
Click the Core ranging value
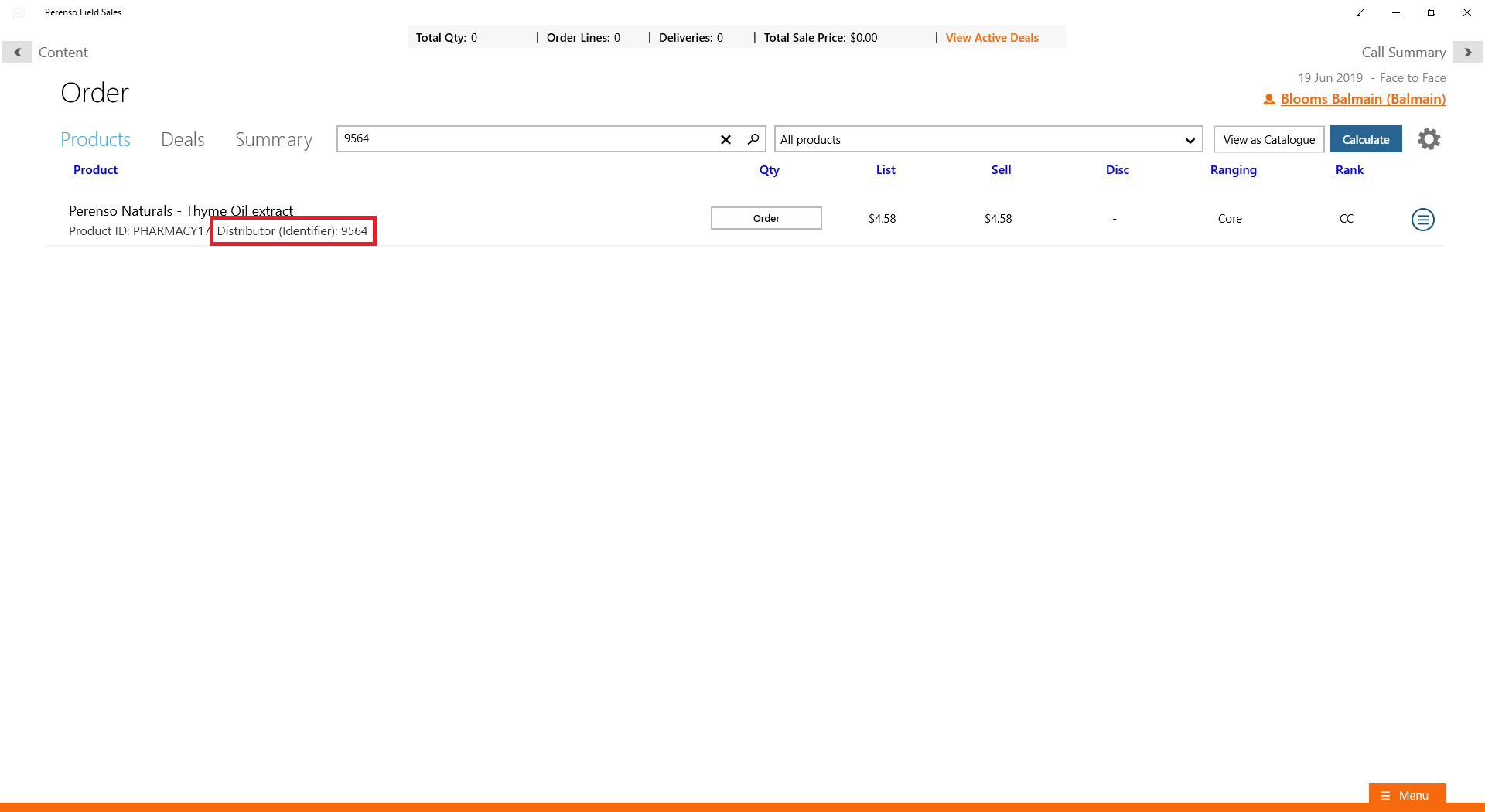point(1230,219)
